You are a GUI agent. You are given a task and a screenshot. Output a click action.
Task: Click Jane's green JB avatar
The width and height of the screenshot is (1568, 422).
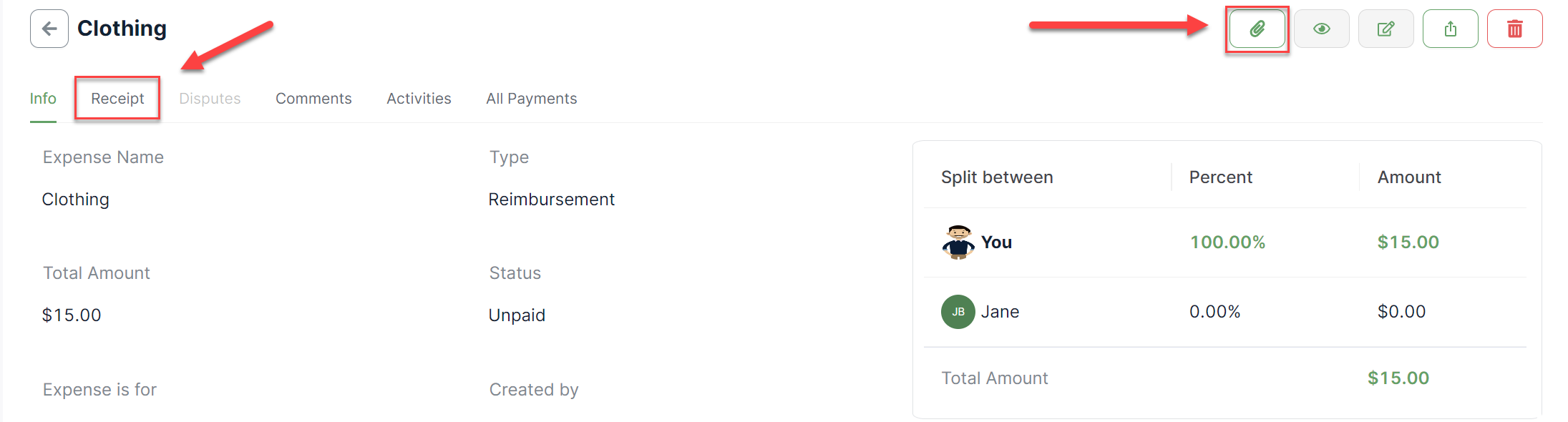(958, 312)
